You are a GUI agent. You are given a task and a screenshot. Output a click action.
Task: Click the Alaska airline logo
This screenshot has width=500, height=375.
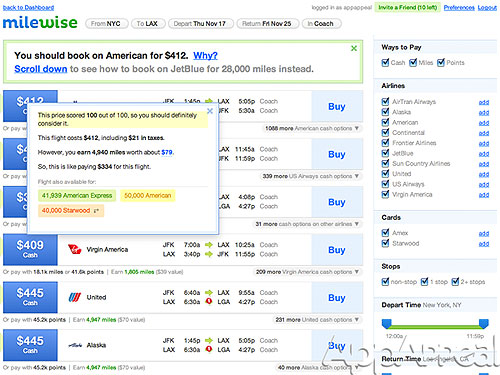point(75,345)
